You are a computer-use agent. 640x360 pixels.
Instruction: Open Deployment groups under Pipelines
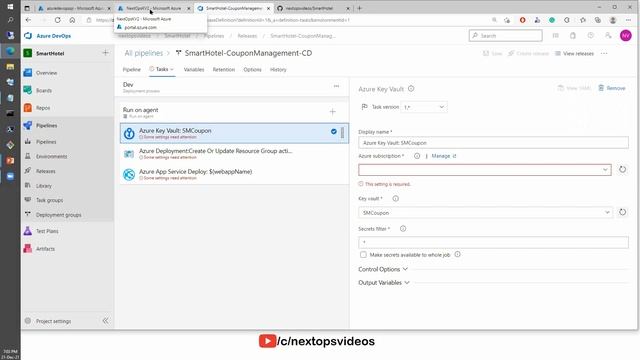(x=58, y=215)
